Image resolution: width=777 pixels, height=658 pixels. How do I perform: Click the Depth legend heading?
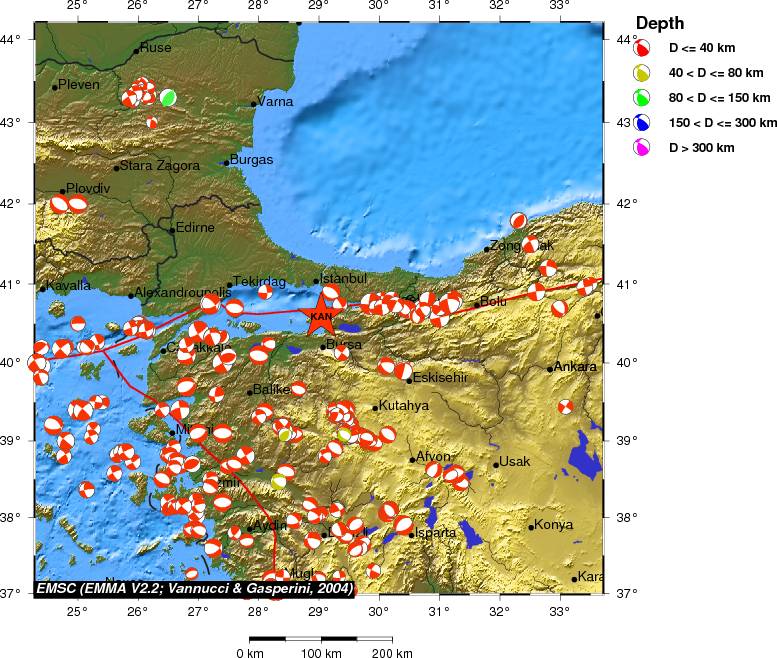coord(661,23)
